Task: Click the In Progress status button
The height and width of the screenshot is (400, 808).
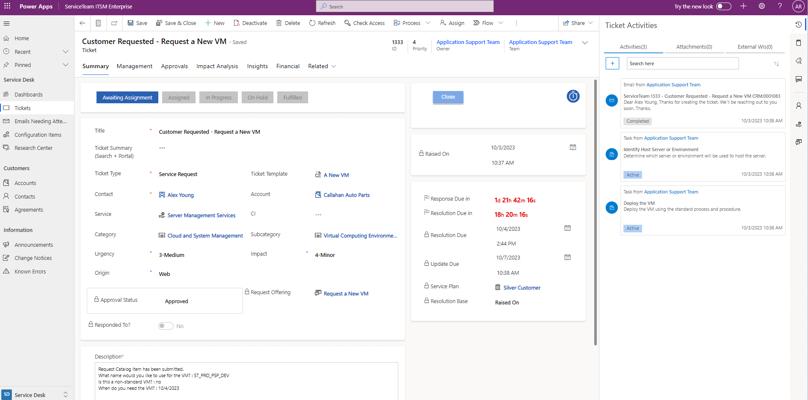Action: point(218,97)
